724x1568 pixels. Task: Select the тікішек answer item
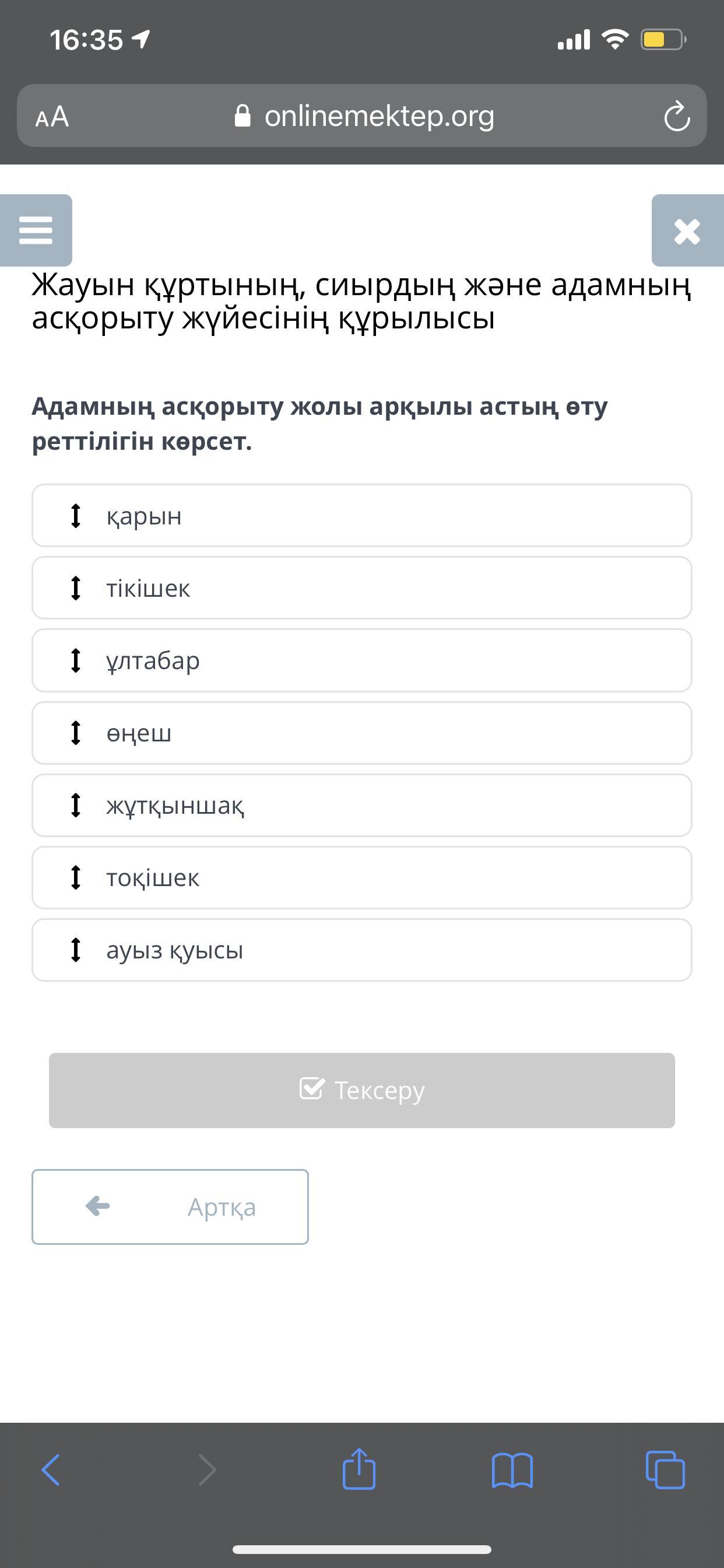click(361, 588)
